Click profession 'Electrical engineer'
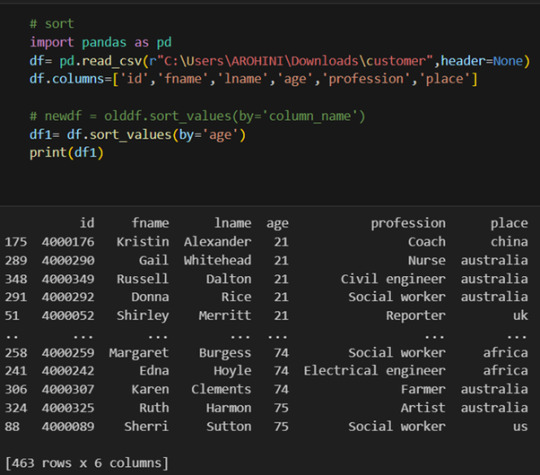Viewport: 540px width, 475px height. (x=375, y=371)
